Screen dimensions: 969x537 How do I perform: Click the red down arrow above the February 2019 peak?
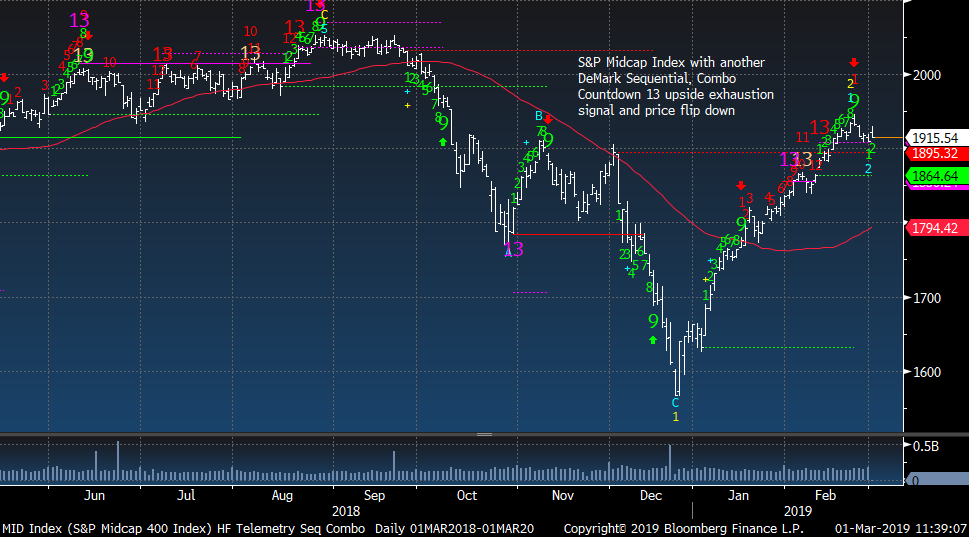point(854,62)
